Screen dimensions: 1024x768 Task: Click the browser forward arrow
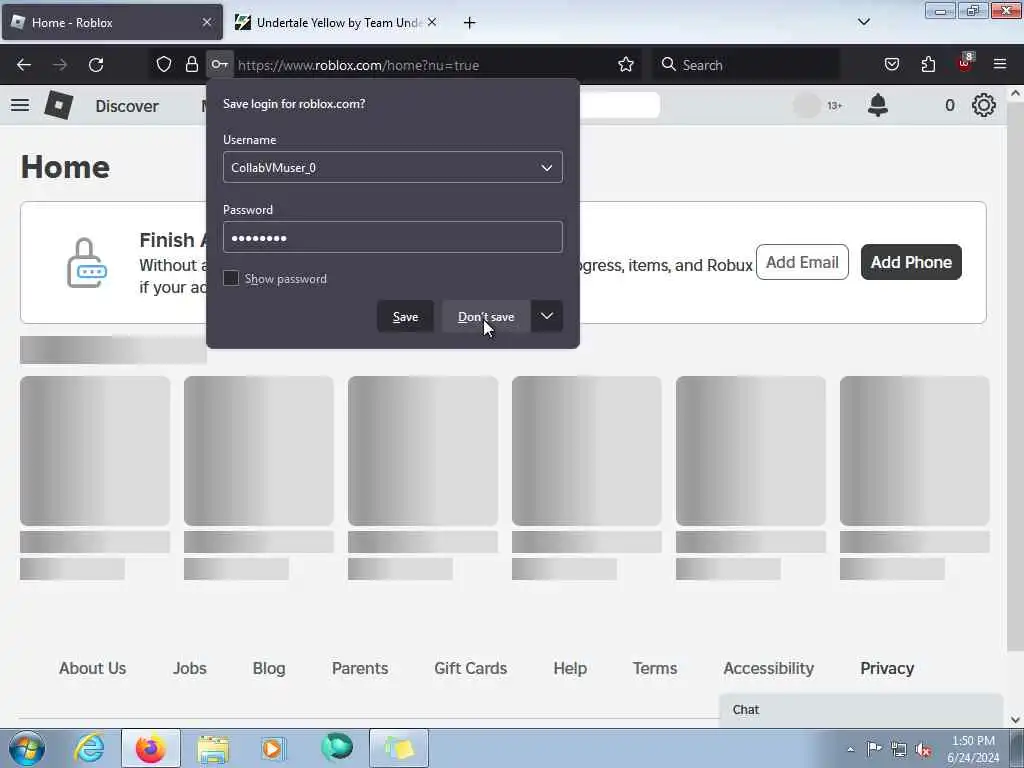[60, 65]
